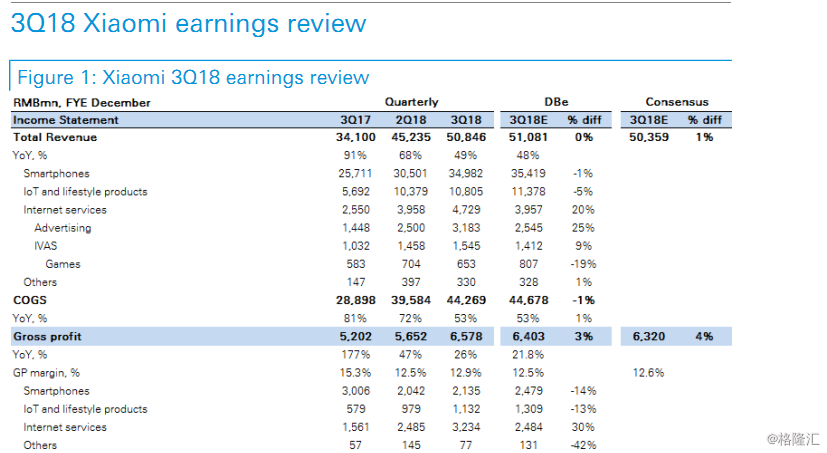Image resolution: width=827 pixels, height=453 pixels.
Task: Click the IoT revenue value '10,379'
Action: coord(411,192)
